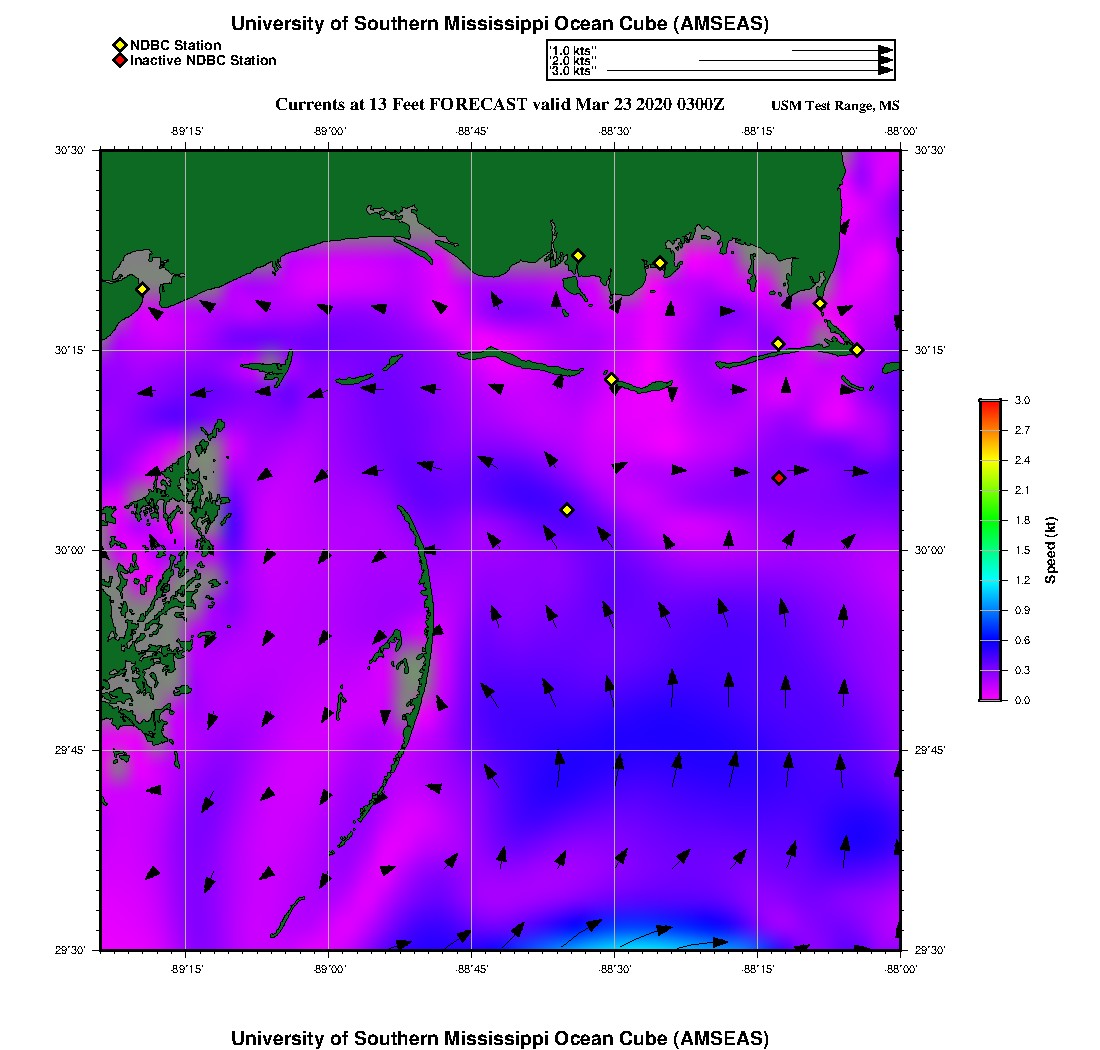Click the yellow station marker directly north of the red marker
Viewport: 1100px width, 1050px height.
[778, 344]
